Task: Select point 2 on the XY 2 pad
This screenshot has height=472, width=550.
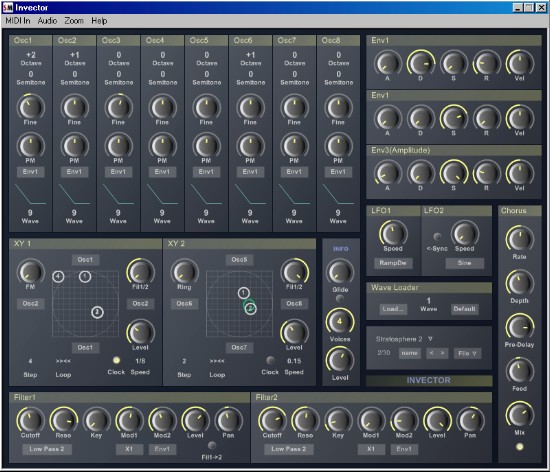Action: (x=250, y=309)
